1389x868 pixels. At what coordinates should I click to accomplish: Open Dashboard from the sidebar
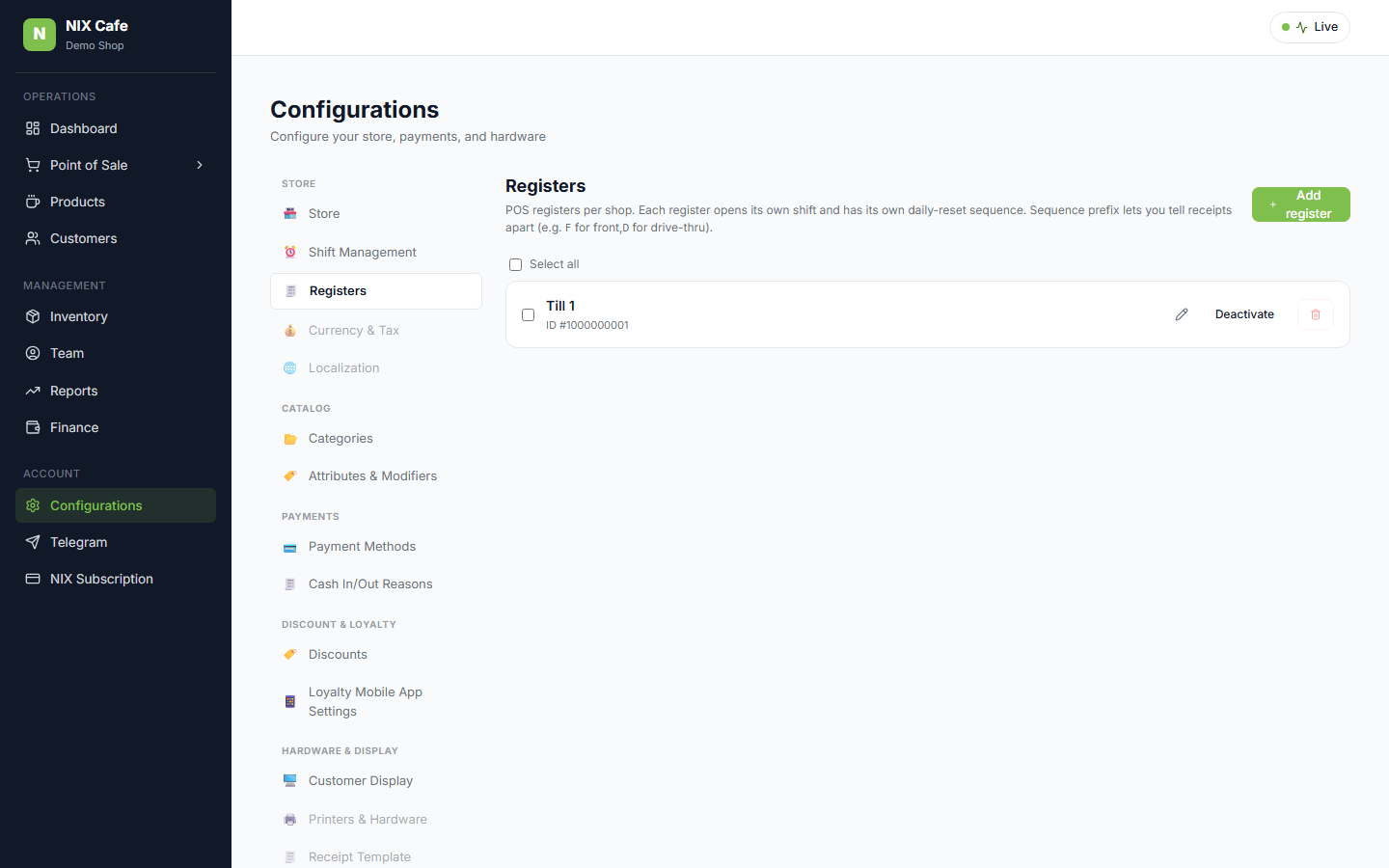click(116, 128)
